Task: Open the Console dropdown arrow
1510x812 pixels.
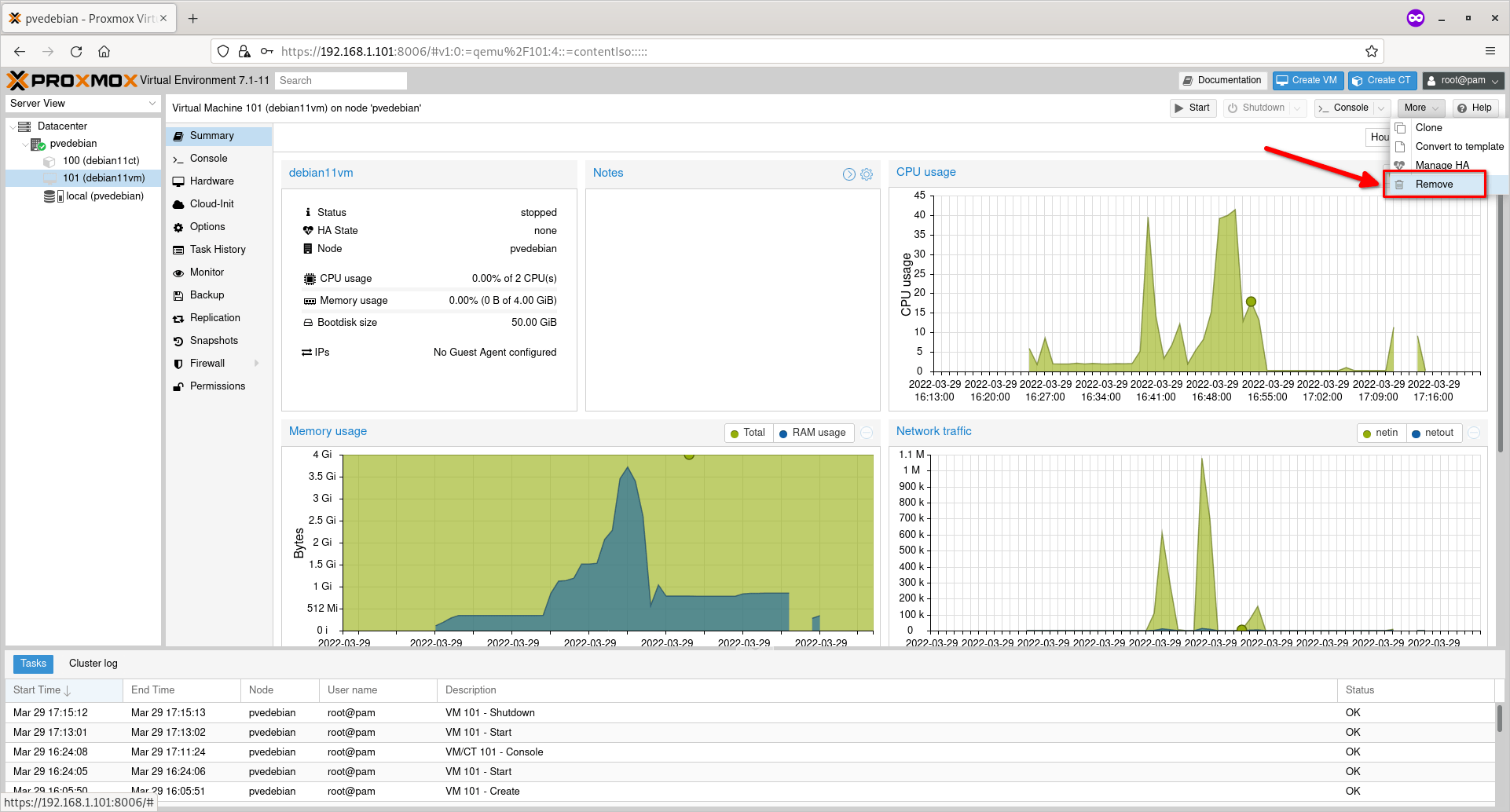Action: pos(1382,108)
